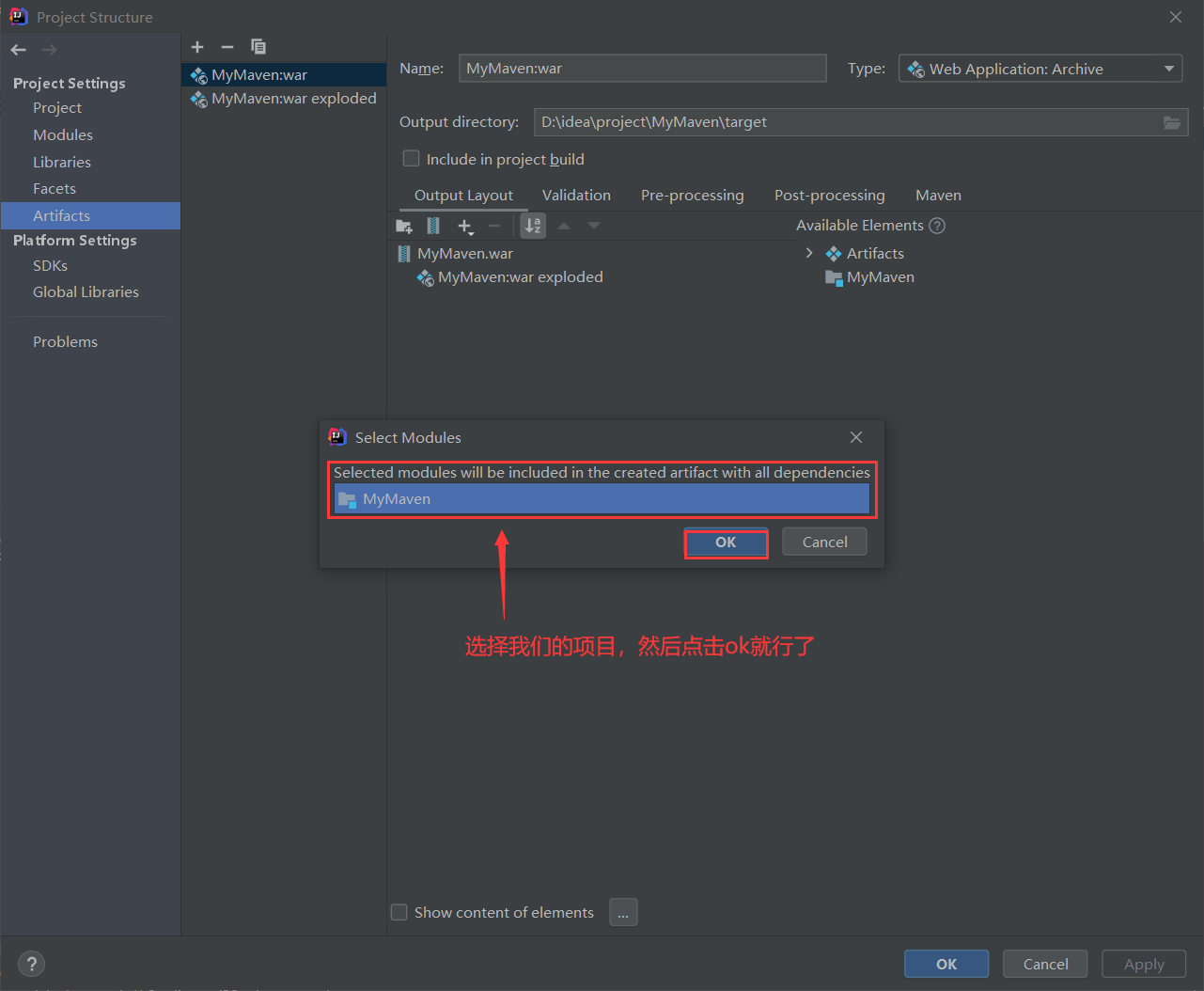Create a directory in output layout
This screenshot has height=991, width=1204.
pos(404,226)
